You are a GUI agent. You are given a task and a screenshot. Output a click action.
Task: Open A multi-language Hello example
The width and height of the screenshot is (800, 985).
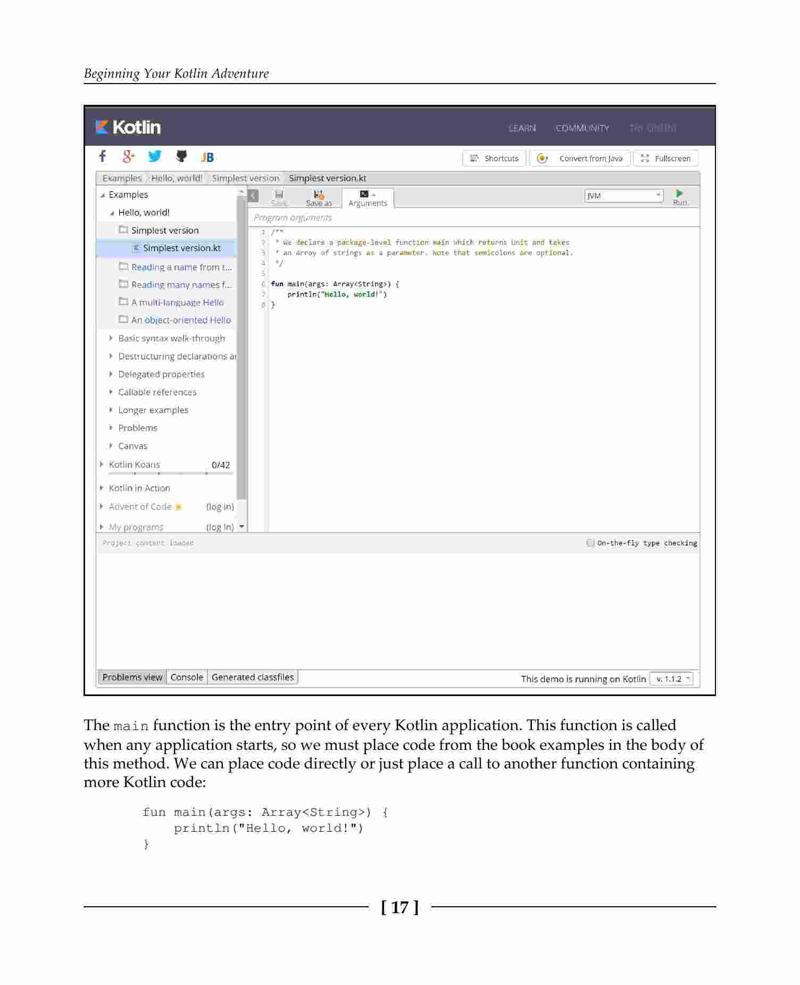pyautogui.click(x=177, y=302)
